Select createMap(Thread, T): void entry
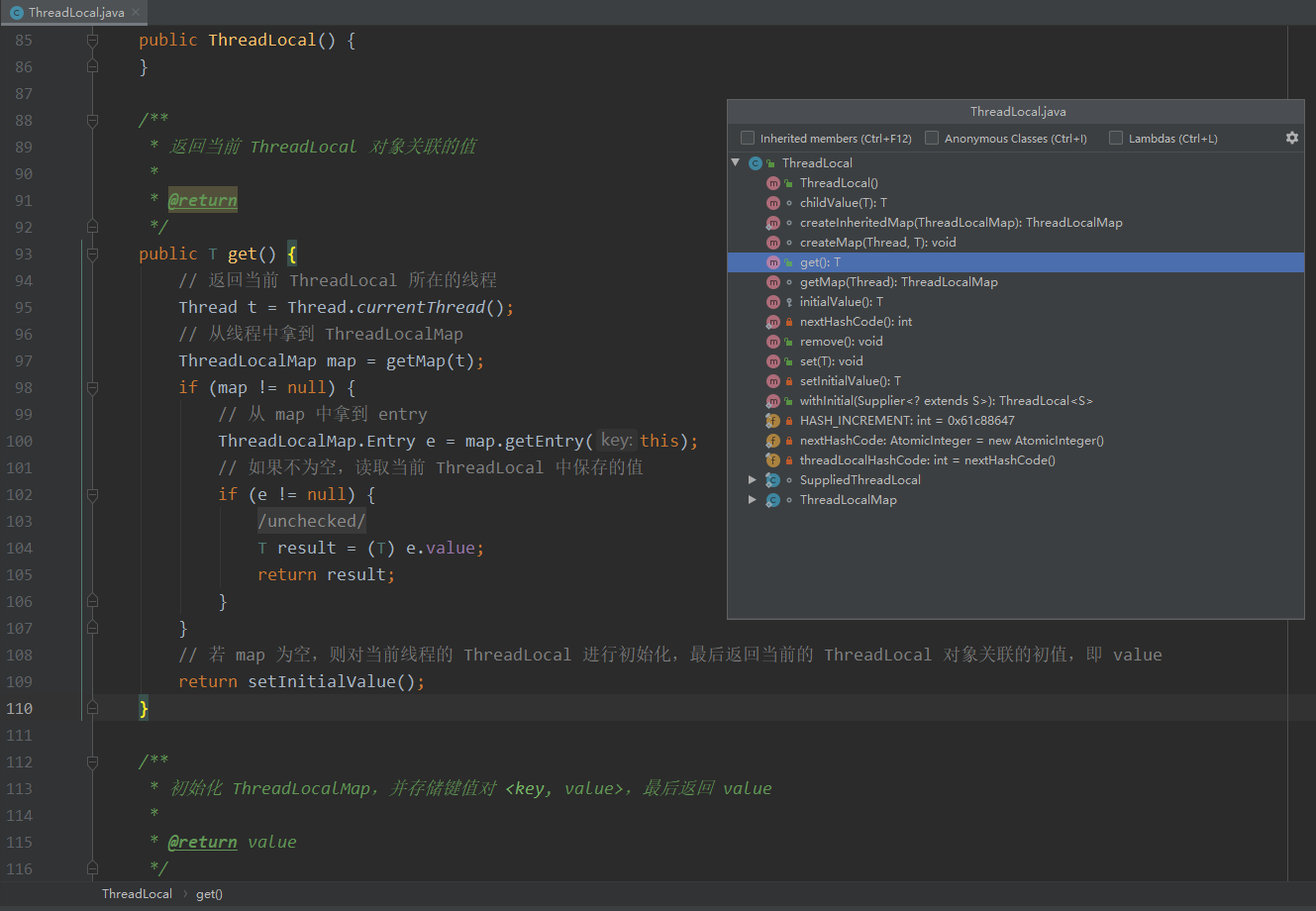This screenshot has width=1316, height=911. 1016,243
